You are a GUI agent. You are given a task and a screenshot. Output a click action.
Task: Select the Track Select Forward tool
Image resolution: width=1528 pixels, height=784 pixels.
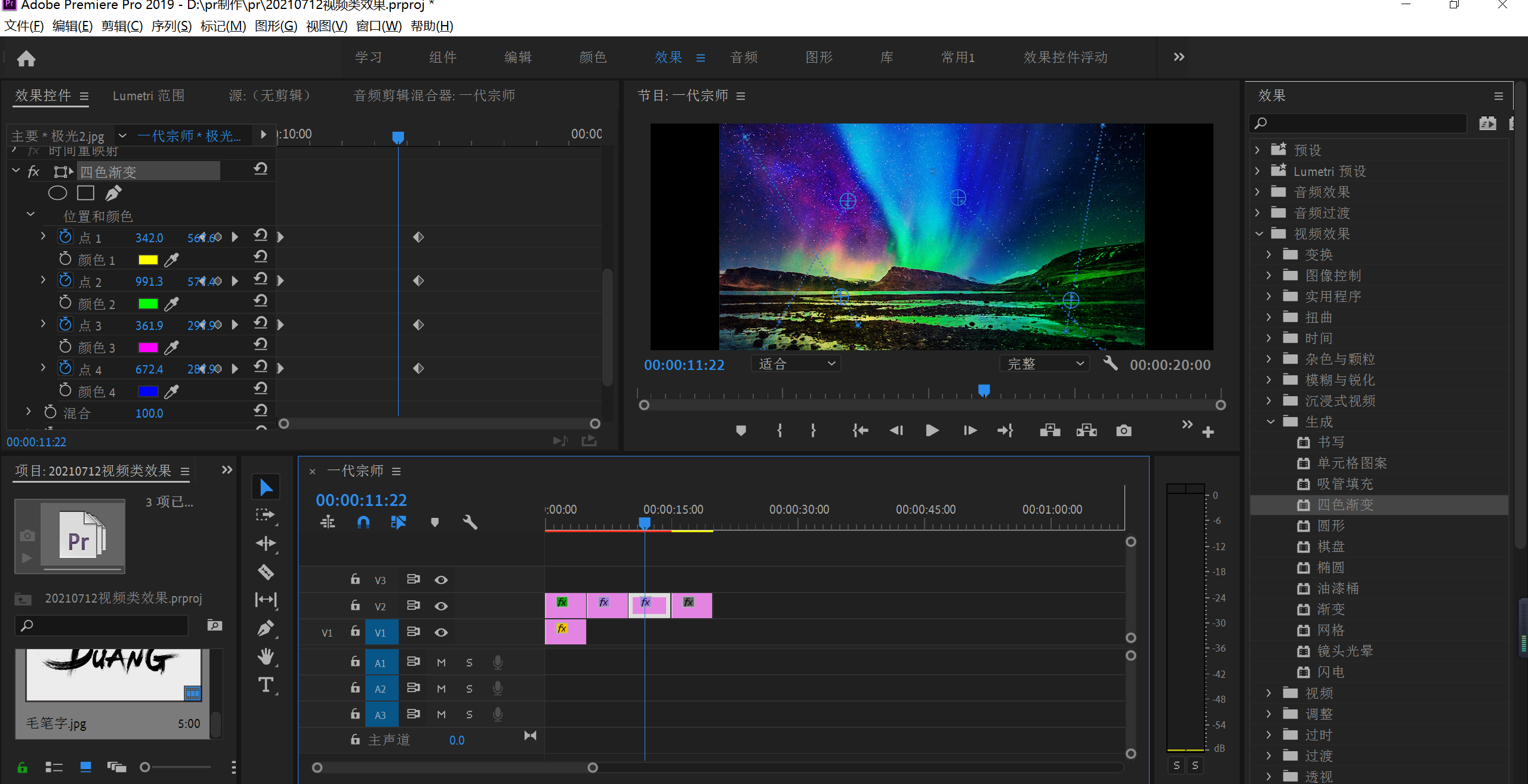tap(266, 516)
